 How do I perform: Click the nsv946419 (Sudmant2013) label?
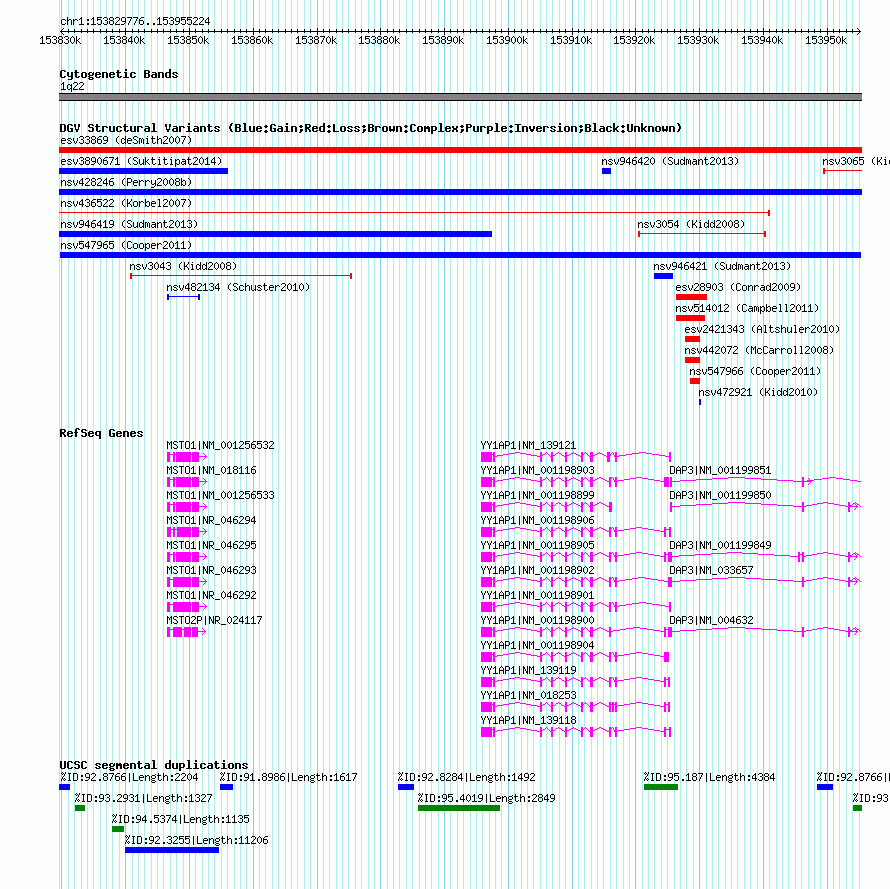129,224
